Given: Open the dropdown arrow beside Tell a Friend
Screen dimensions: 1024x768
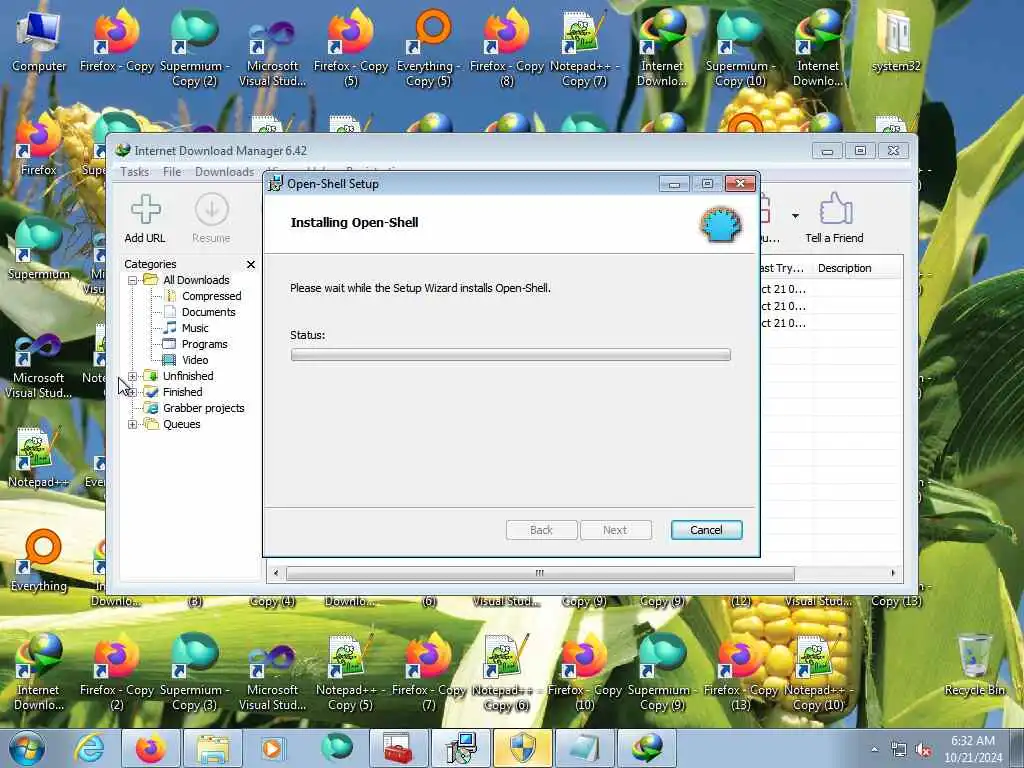Looking at the screenshot, I should [x=795, y=216].
